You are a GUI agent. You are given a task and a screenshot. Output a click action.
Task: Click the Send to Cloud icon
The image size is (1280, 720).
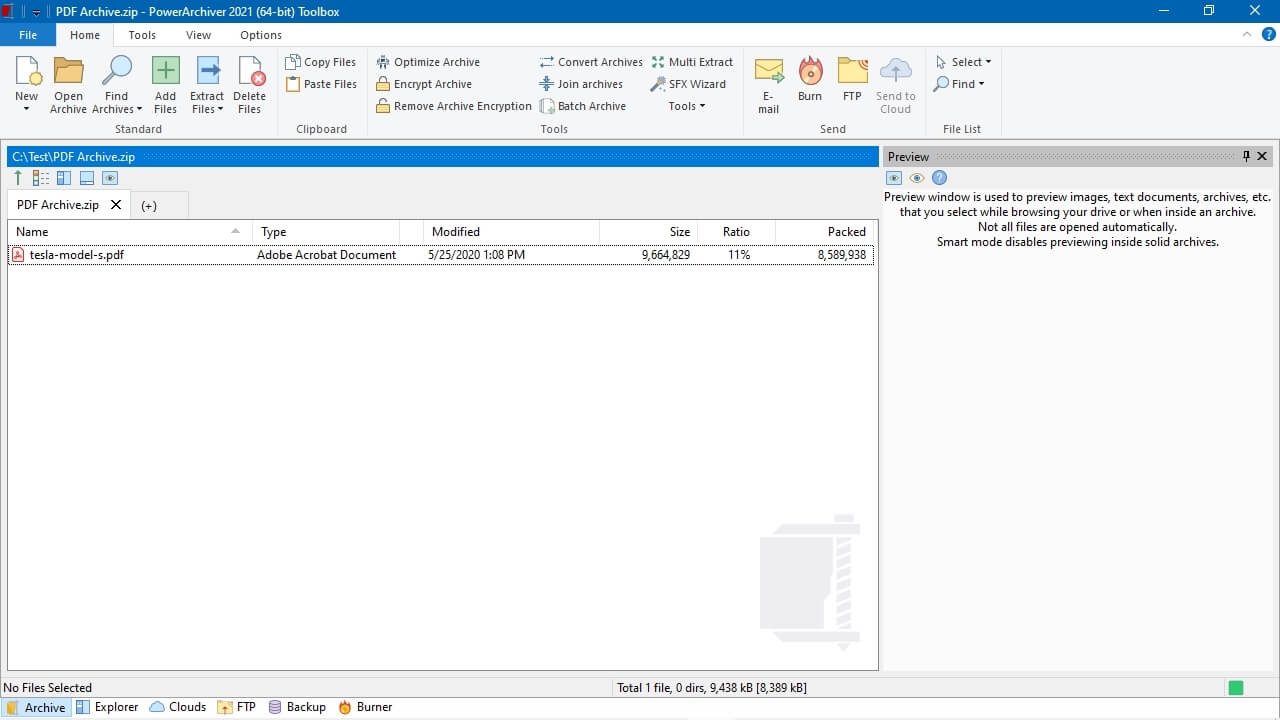(x=895, y=71)
